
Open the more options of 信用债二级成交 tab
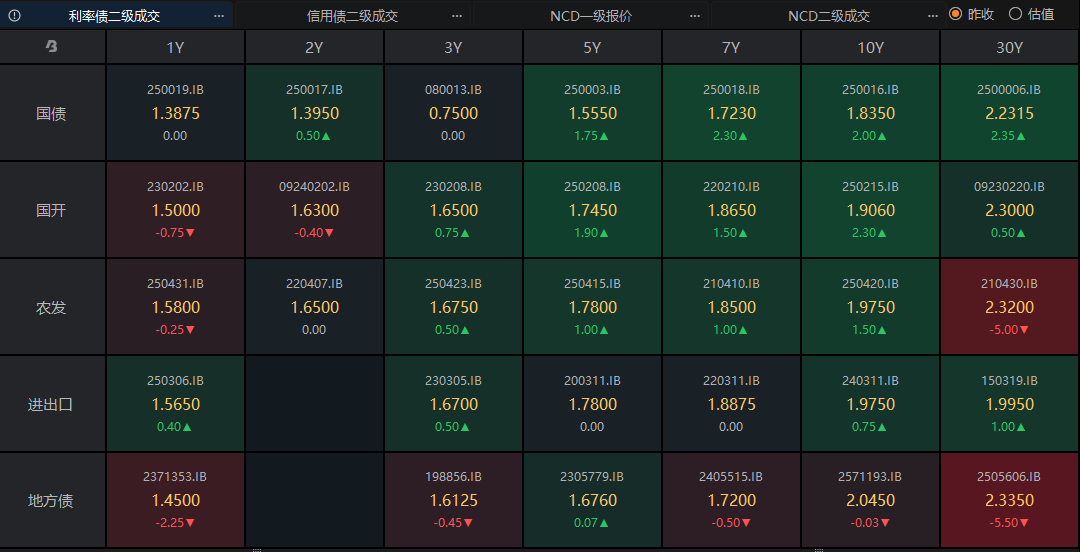click(x=457, y=15)
